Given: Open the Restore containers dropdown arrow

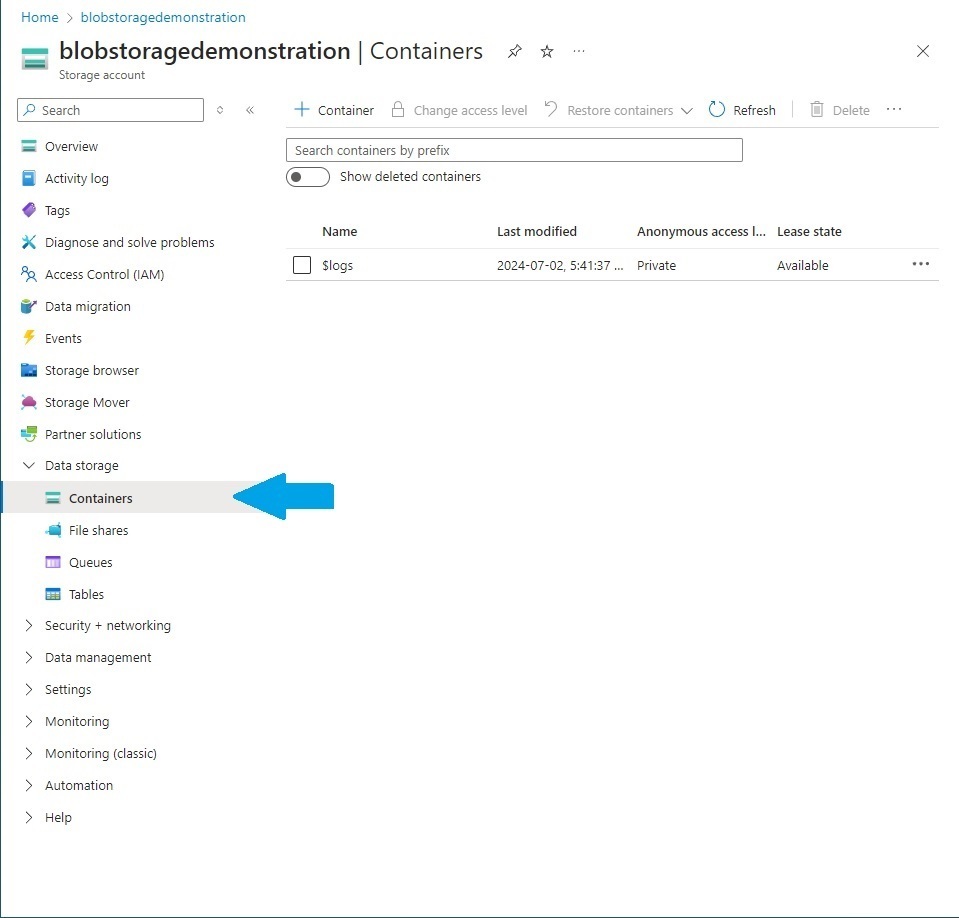Looking at the screenshot, I should pyautogui.click(x=687, y=111).
